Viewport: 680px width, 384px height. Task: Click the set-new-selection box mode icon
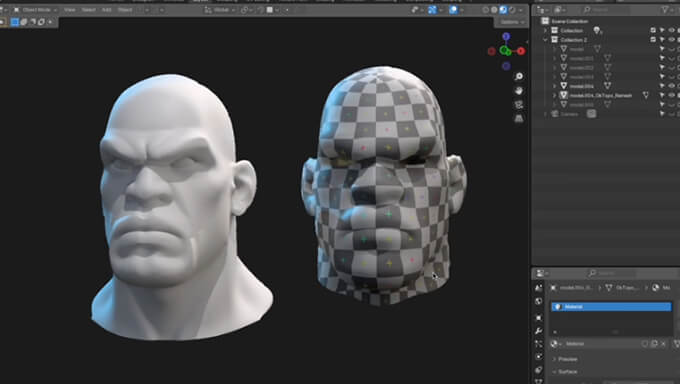[x=15, y=22]
